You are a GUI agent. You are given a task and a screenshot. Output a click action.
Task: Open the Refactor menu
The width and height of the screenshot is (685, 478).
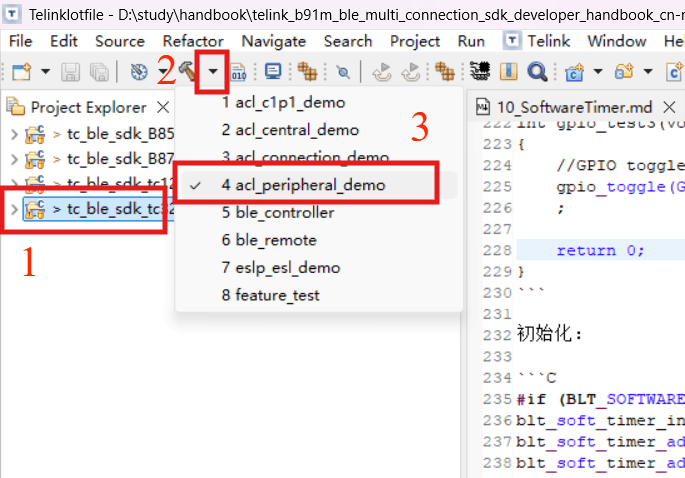tap(193, 41)
